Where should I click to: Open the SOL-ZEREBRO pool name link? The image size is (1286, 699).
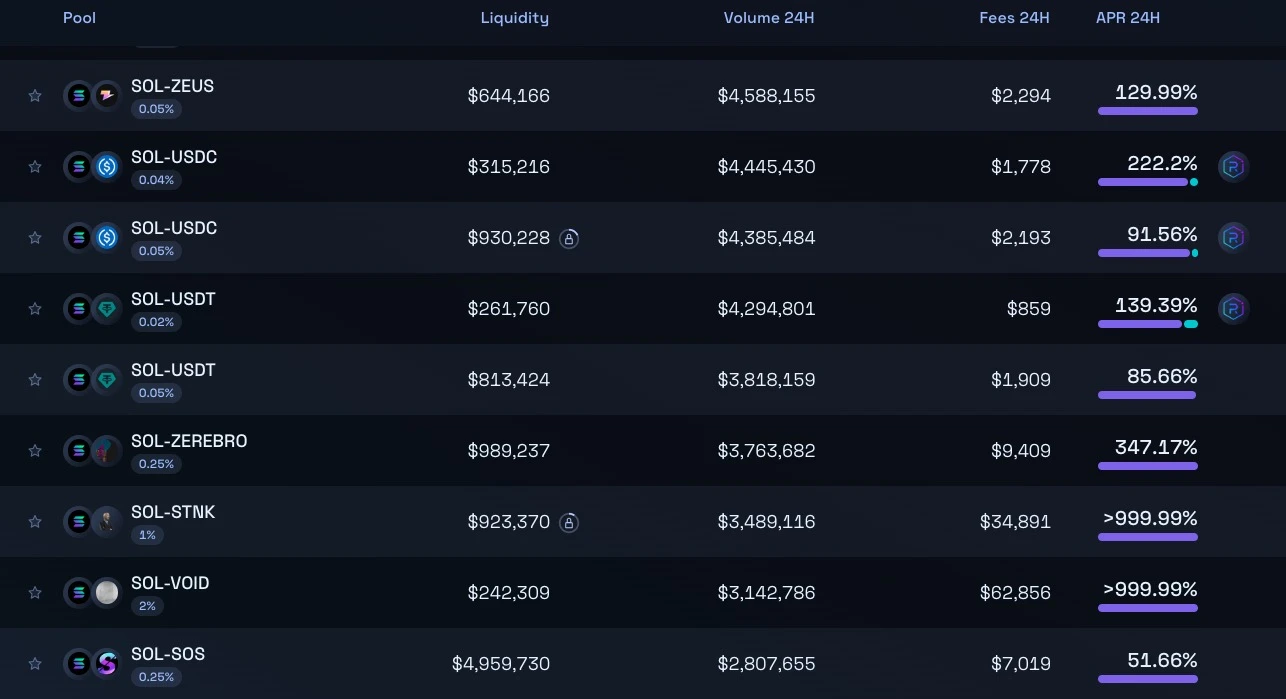click(x=189, y=441)
